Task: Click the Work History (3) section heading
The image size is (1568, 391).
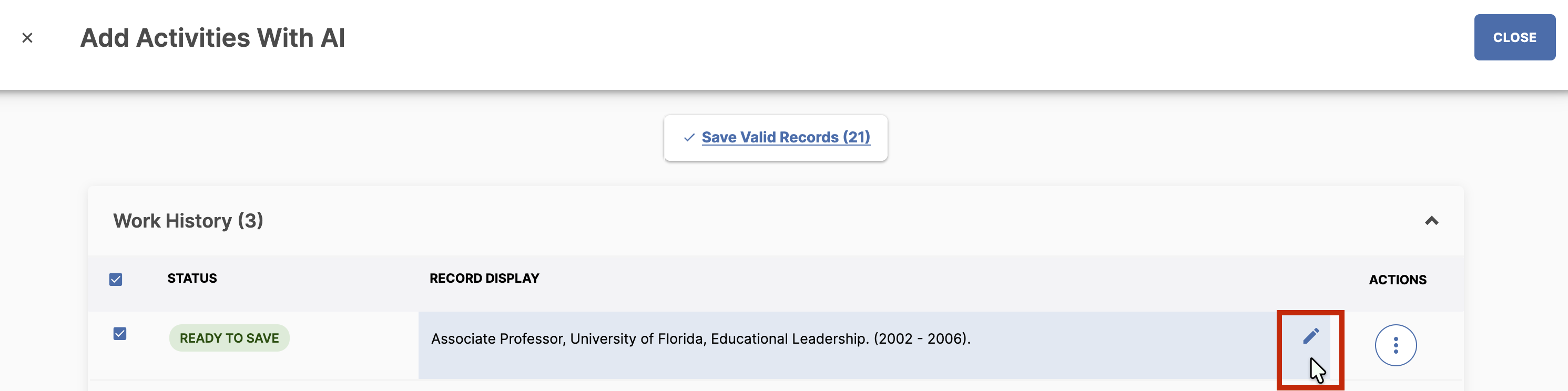Action: tap(188, 221)
